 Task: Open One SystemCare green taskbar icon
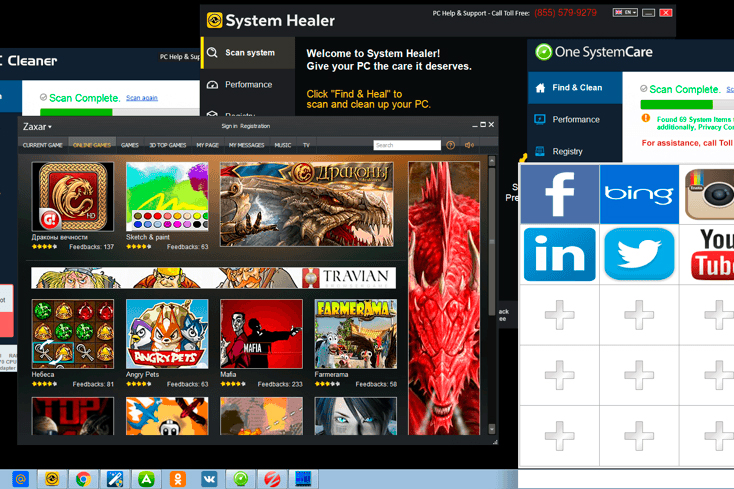(x=241, y=479)
